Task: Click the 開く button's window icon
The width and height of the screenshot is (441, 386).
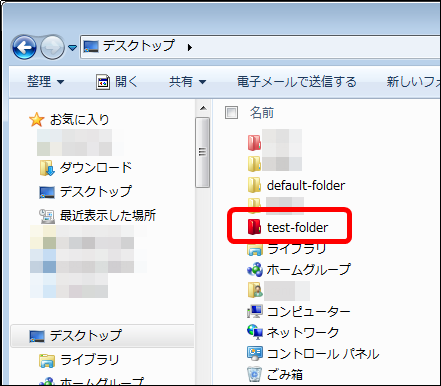Action: (103, 82)
